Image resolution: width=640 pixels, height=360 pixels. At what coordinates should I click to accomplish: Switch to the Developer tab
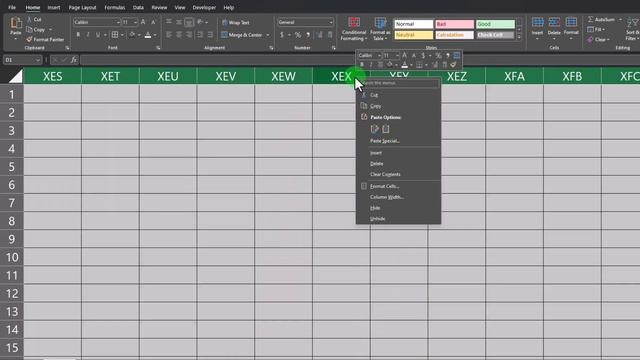click(x=204, y=7)
